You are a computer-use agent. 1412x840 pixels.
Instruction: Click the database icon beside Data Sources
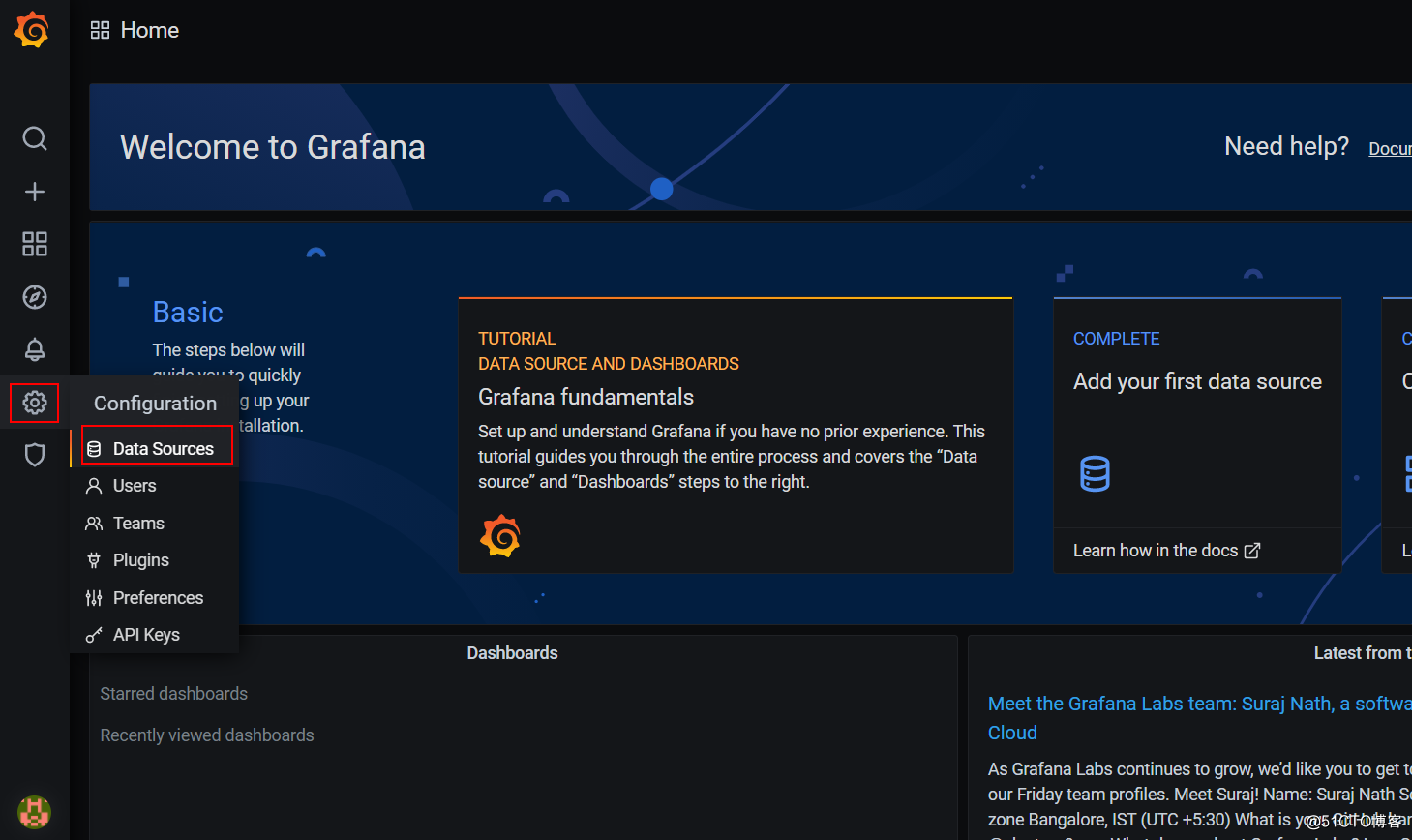(94, 449)
